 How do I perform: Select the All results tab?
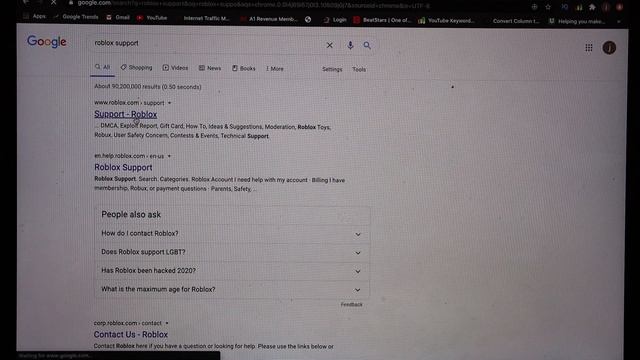click(102, 67)
